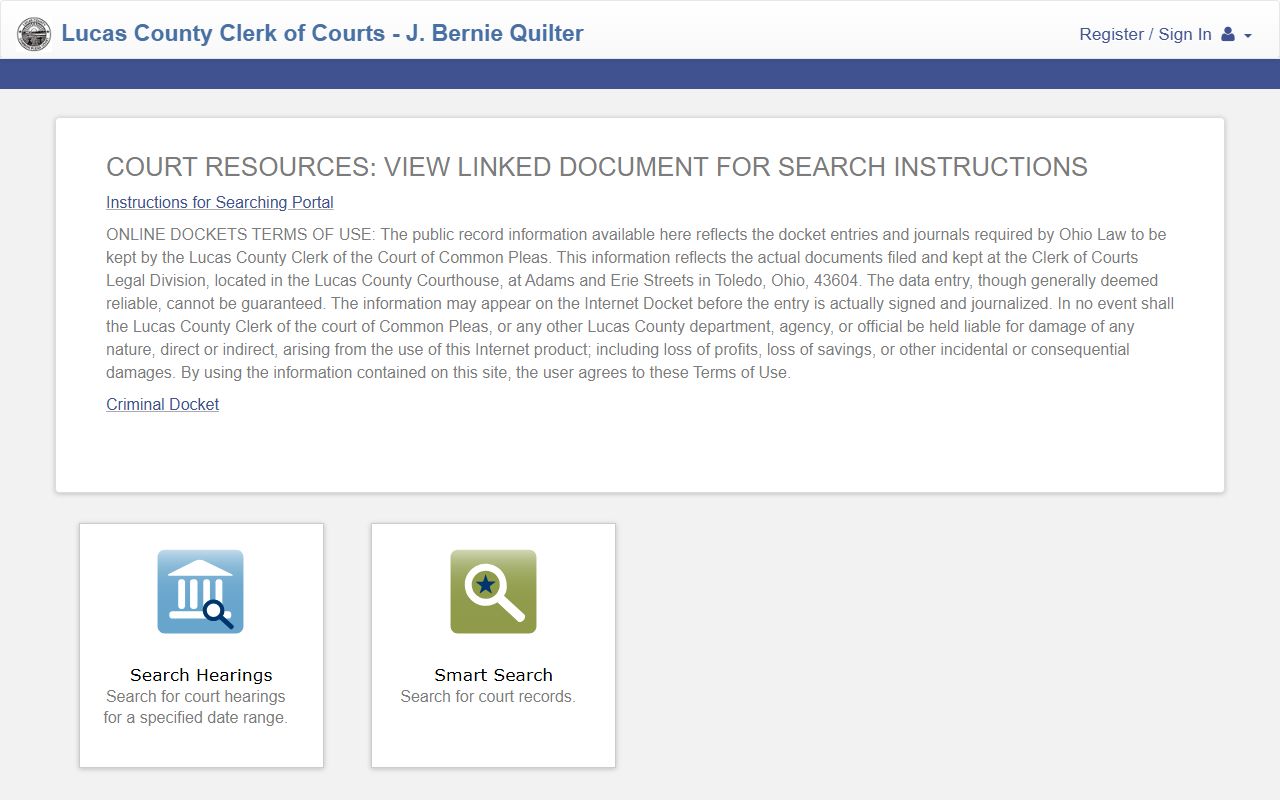Click the user account person icon
The width and height of the screenshot is (1280, 800).
(x=1228, y=34)
